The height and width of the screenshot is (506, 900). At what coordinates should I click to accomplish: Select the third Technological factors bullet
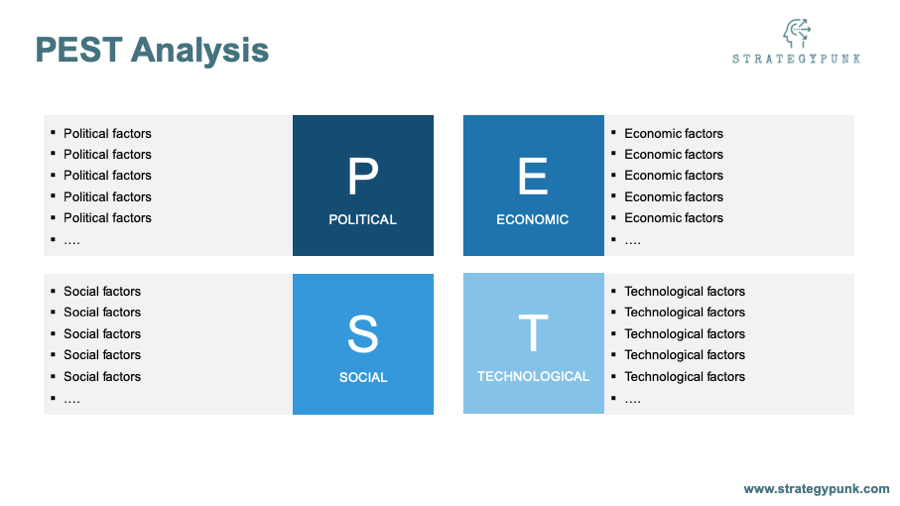coord(685,334)
